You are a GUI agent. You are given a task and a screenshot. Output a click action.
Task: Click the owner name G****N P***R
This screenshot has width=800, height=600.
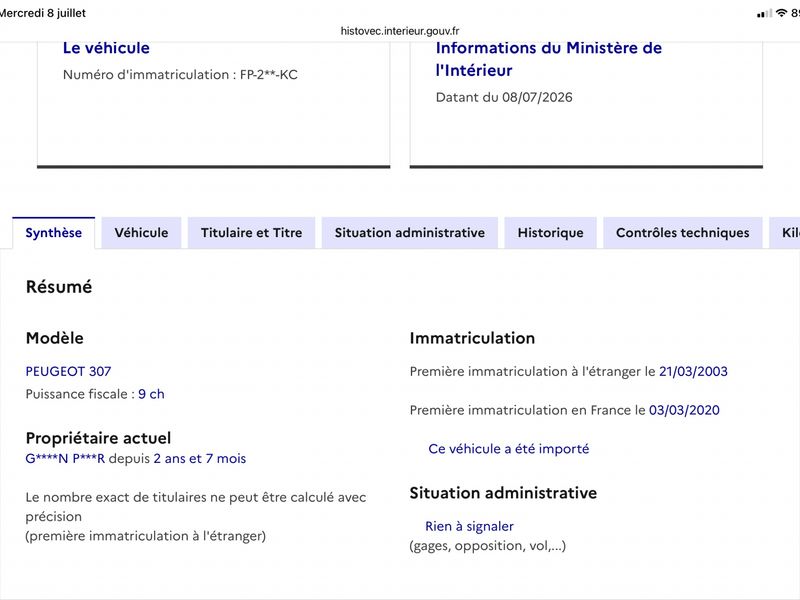pos(65,459)
